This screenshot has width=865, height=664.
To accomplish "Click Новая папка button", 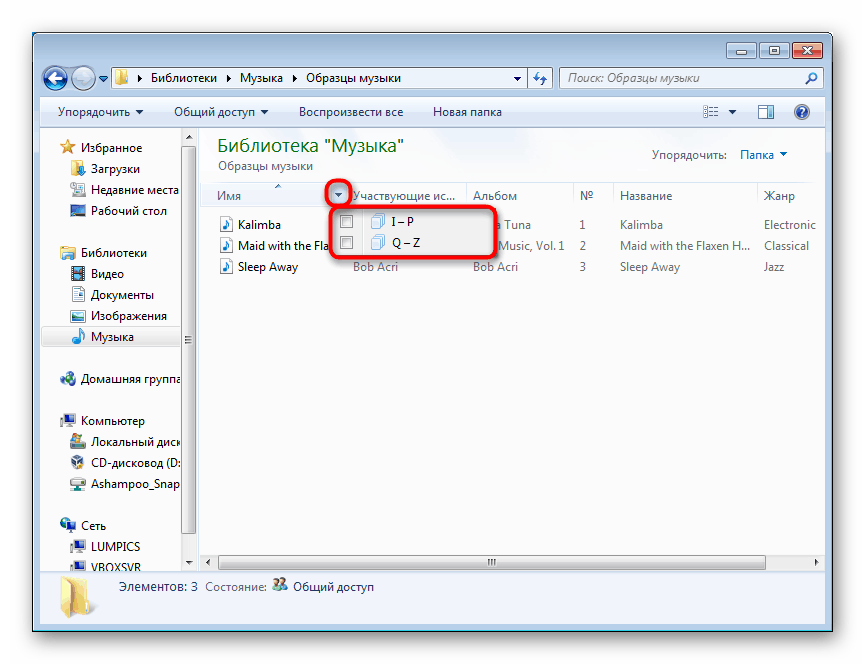I will coord(467,112).
